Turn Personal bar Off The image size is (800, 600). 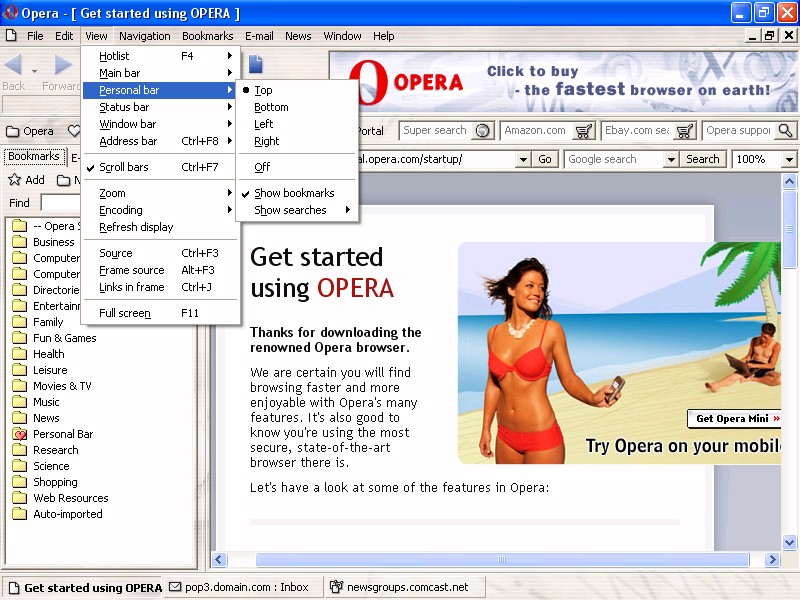pos(297,167)
